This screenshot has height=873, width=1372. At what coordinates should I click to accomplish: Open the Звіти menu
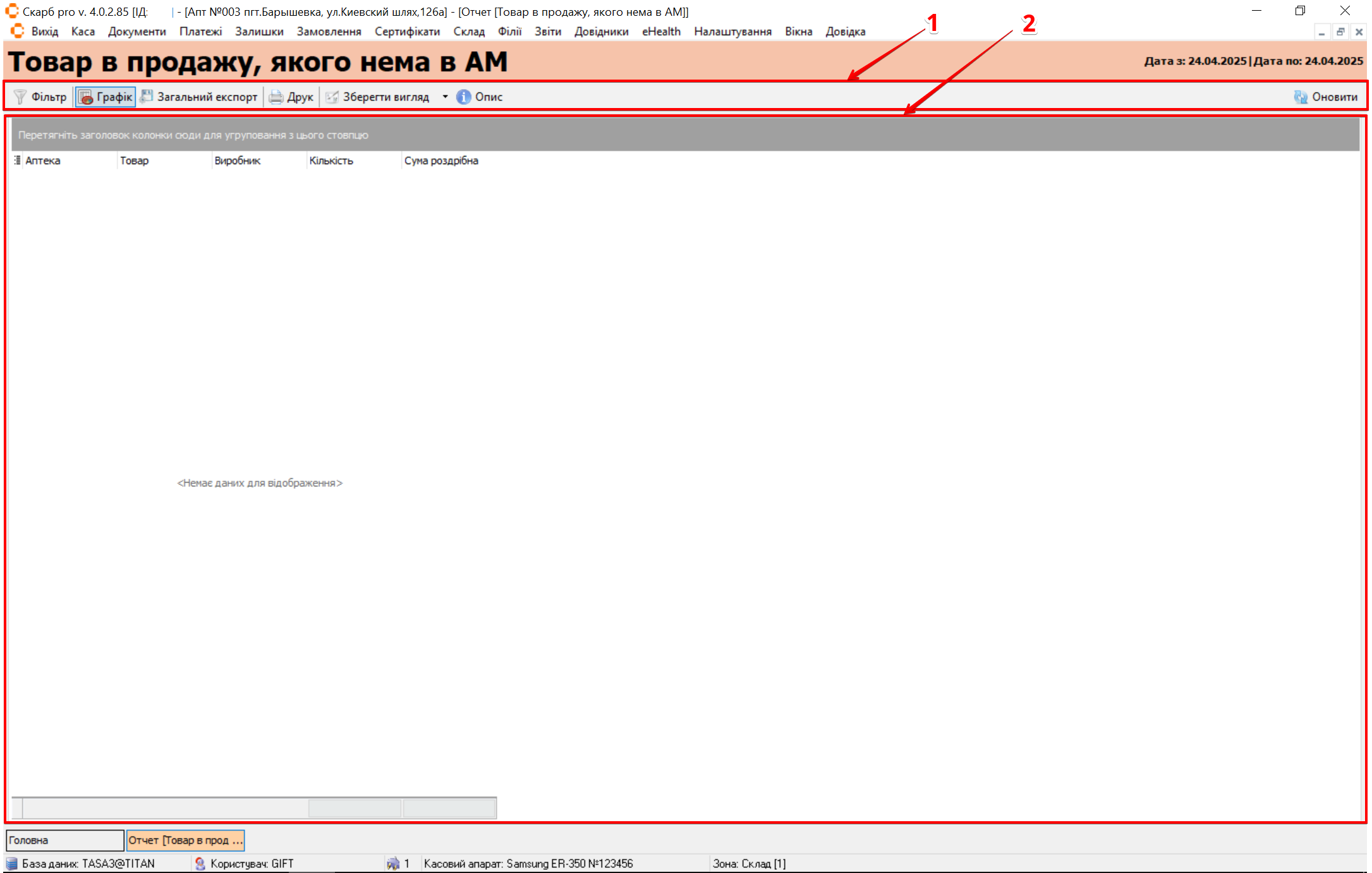pos(547,32)
